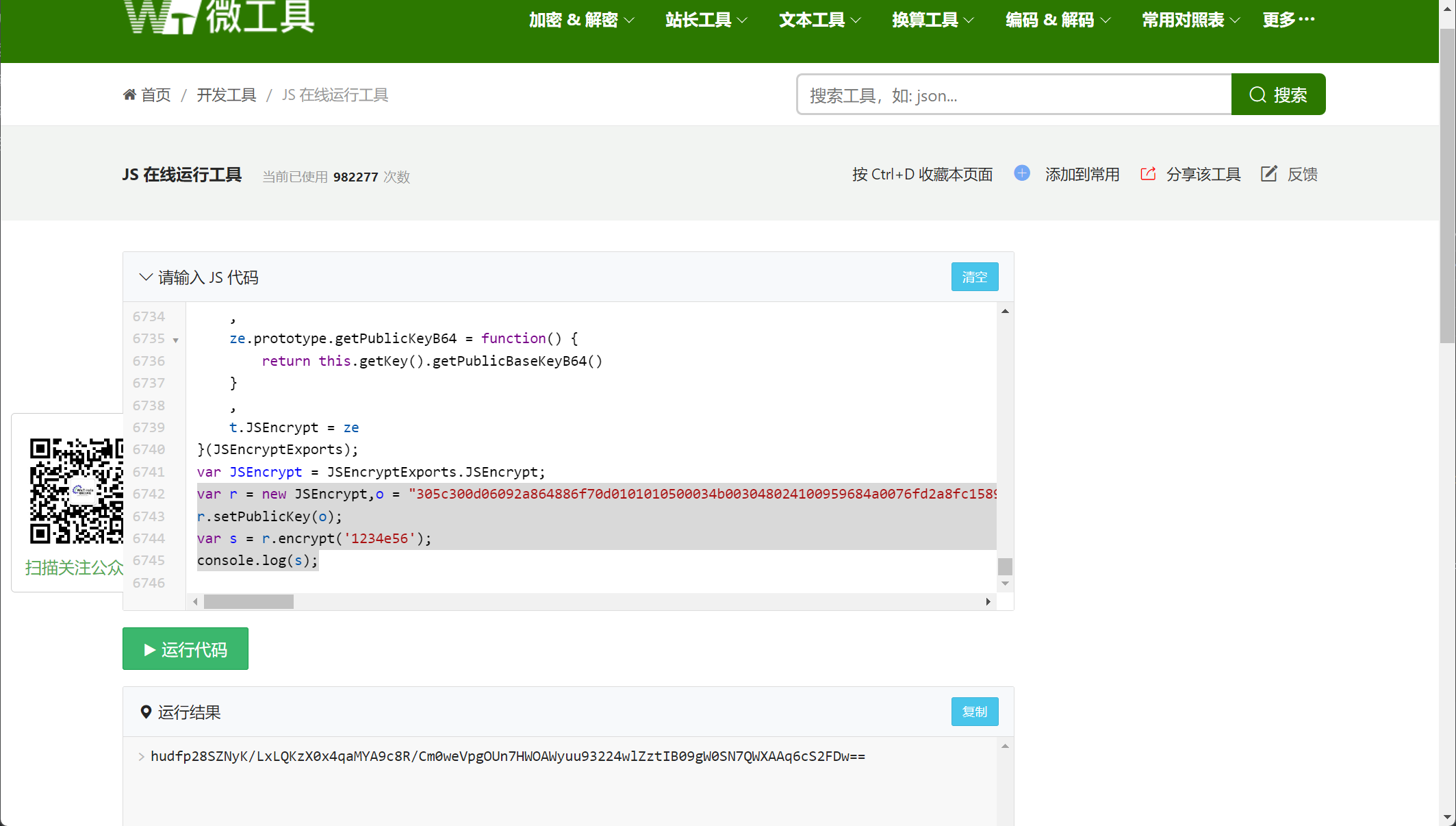Image resolution: width=1456 pixels, height=826 pixels.
Task: Click the 搜索 button
Action: [x=1278, y=95]
